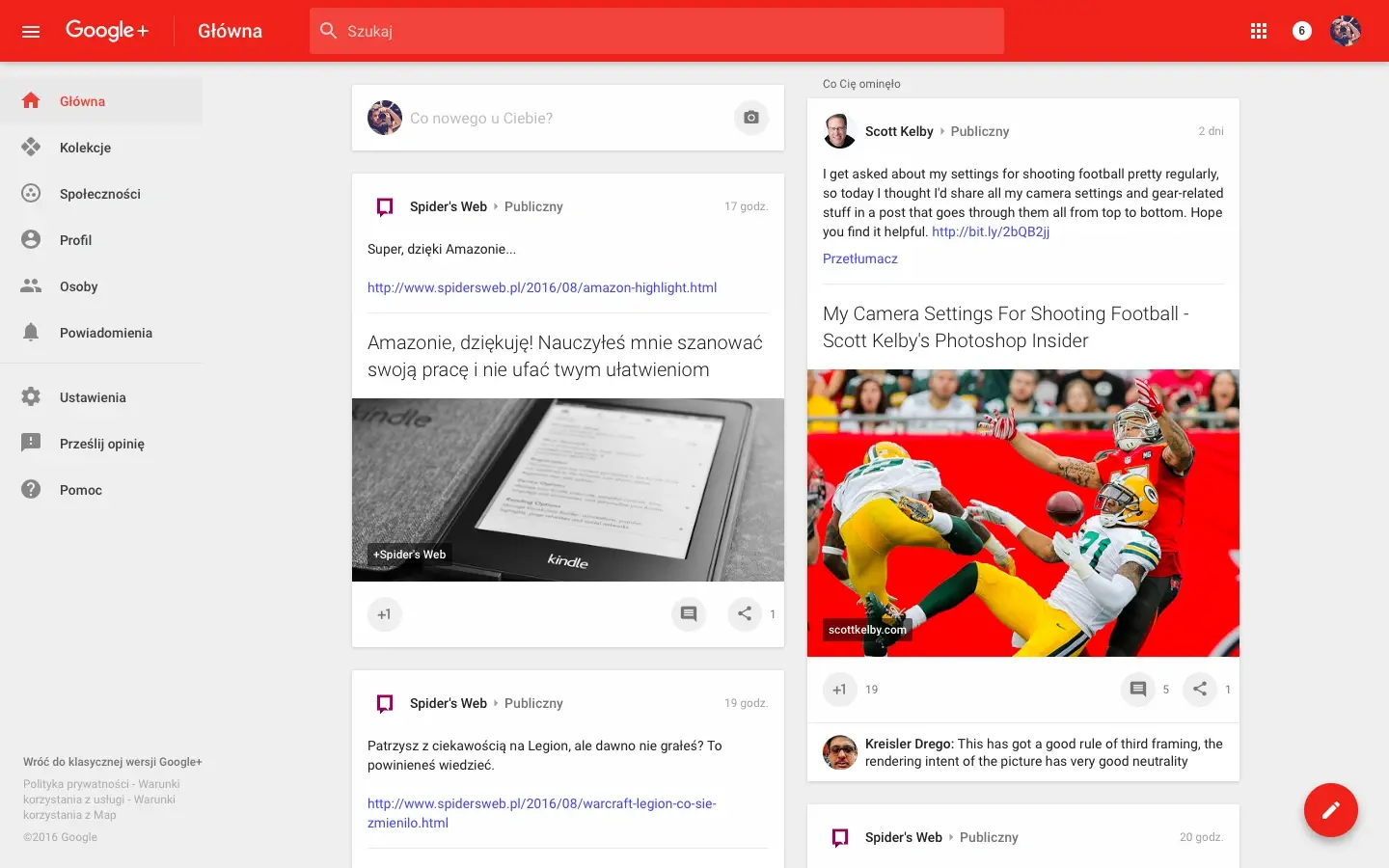1389x868 pixels.
Task: Open comments on Scott Kelby's post
Action: pos(1138,689)
